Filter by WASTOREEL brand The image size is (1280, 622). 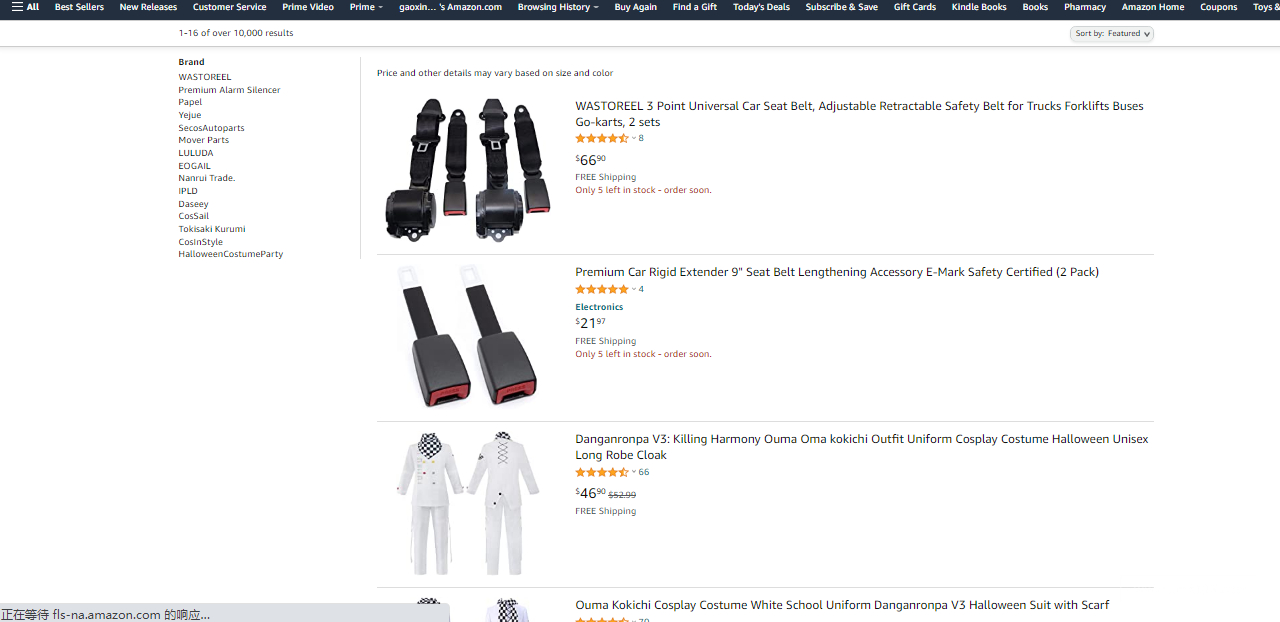205,77
